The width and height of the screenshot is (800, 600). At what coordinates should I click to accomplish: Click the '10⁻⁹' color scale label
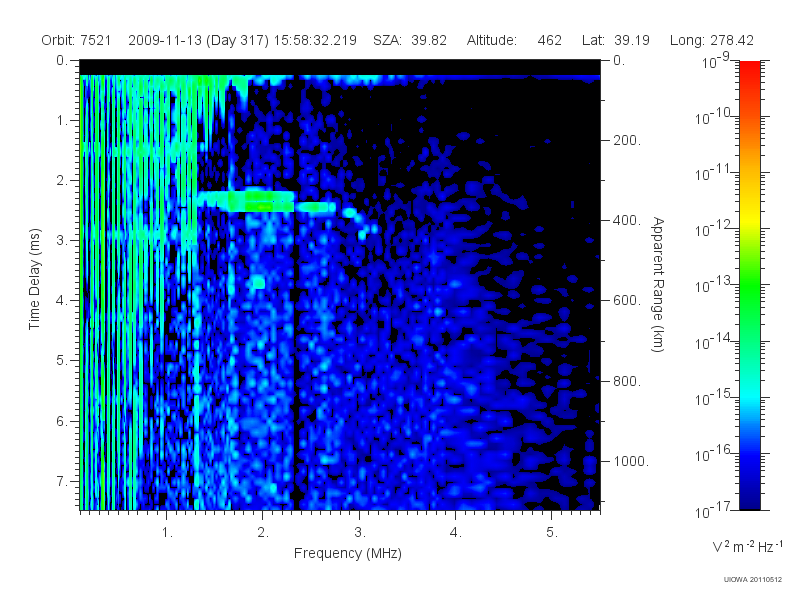[x=716, y=61]
